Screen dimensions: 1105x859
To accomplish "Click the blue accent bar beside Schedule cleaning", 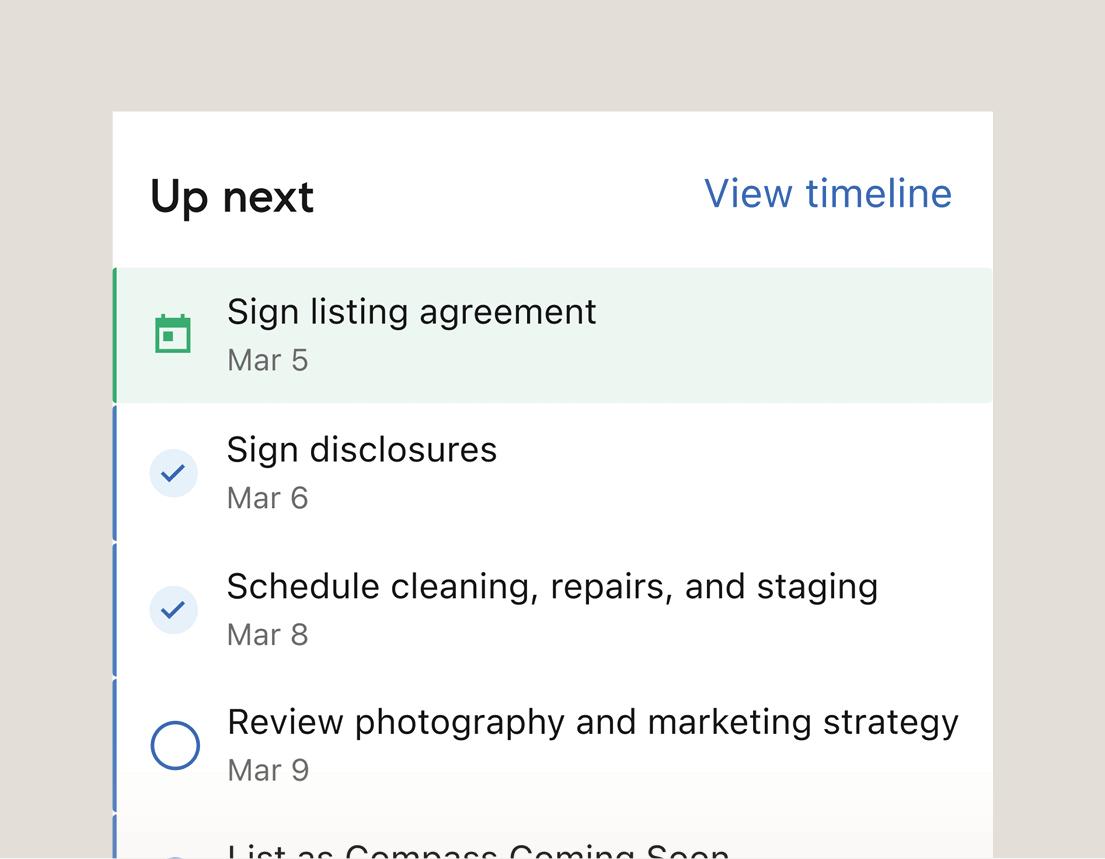I will click(x=115, y=609).
